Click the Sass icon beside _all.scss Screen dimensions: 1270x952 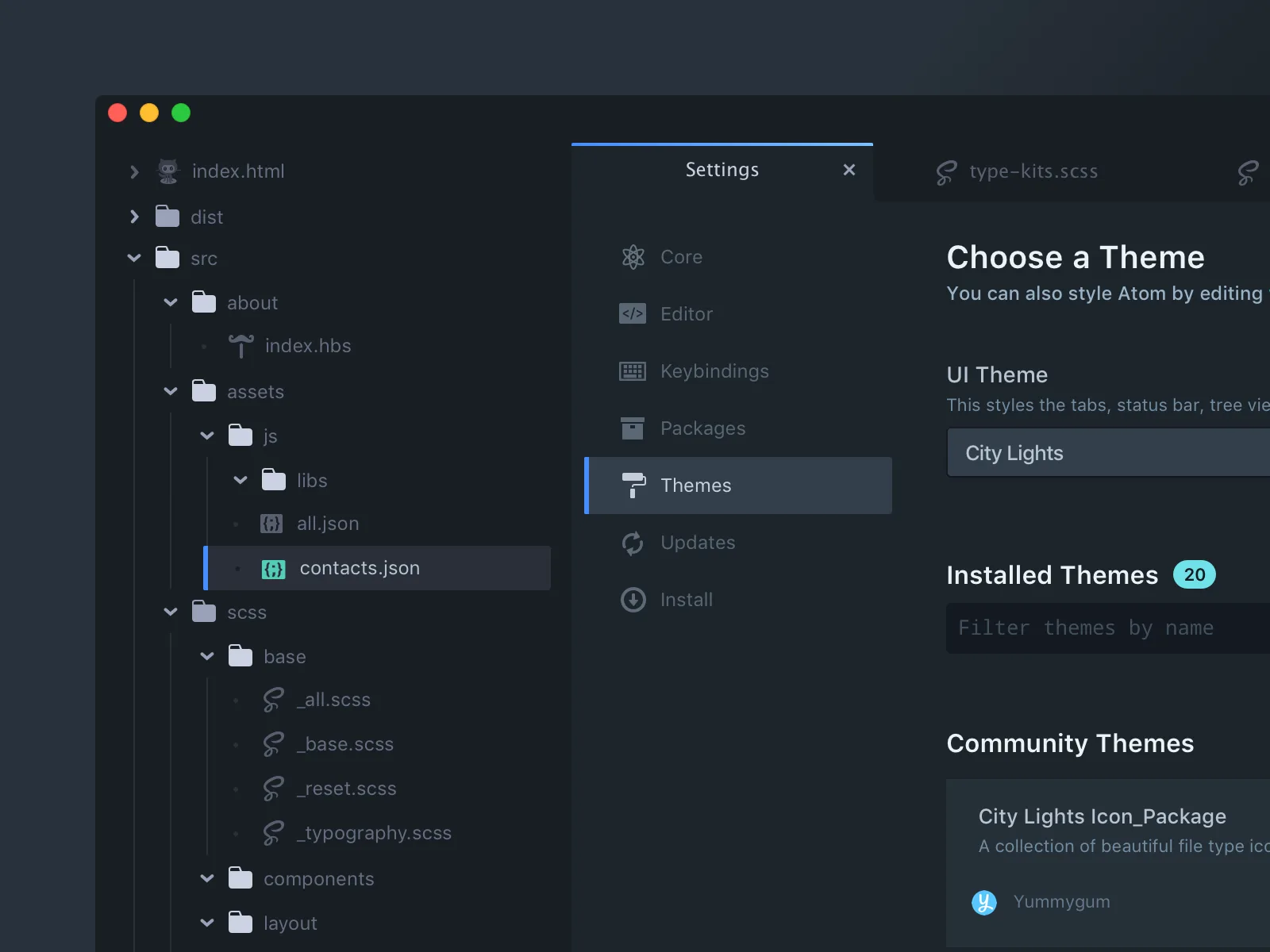(x=273, y=700)
